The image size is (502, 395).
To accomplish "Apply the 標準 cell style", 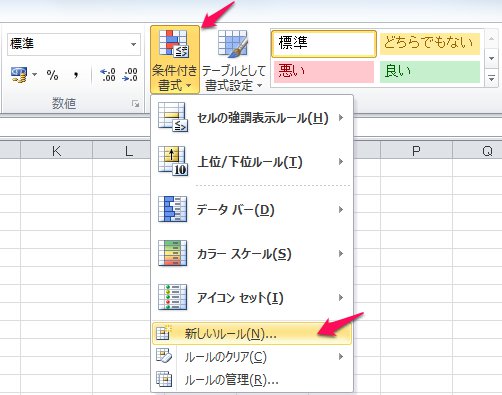I will 324,43.
